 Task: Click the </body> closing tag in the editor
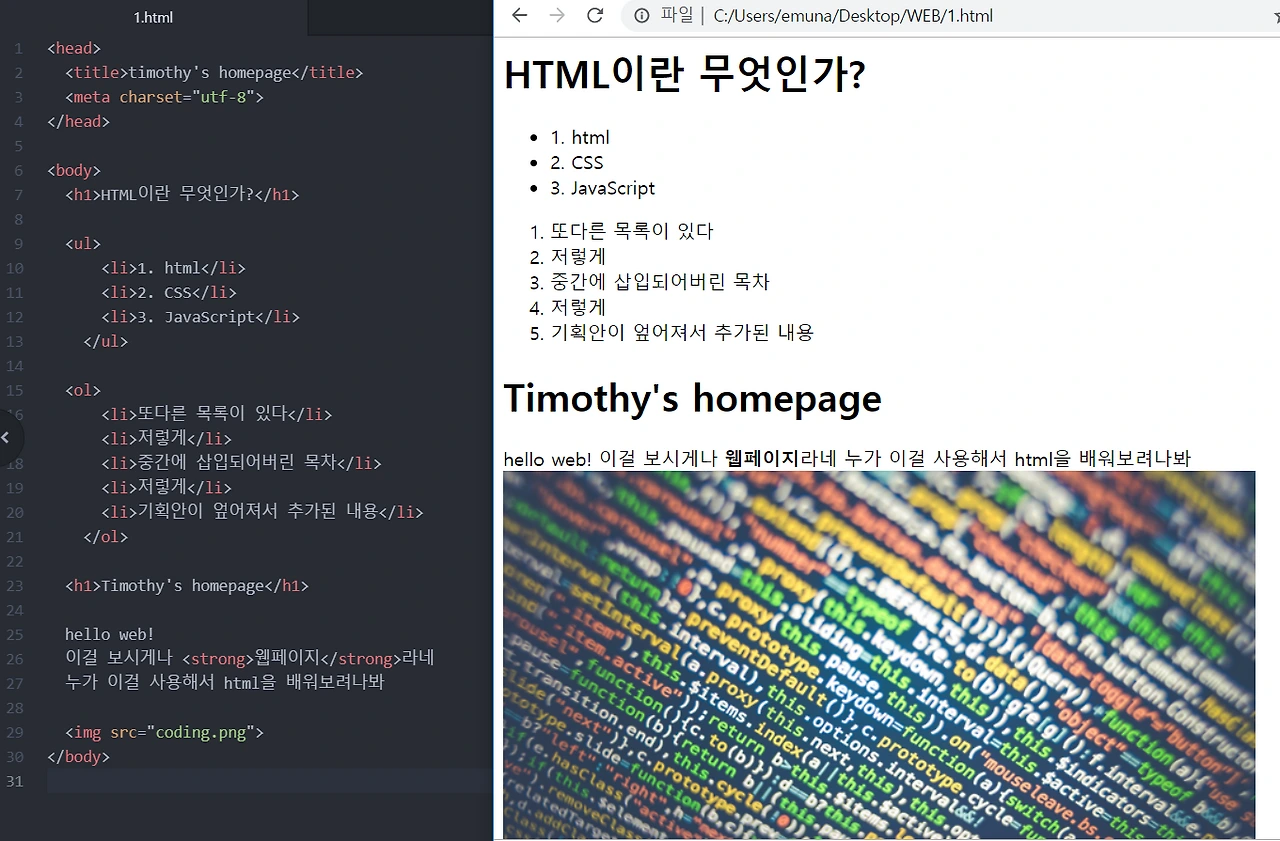(78, 756)
